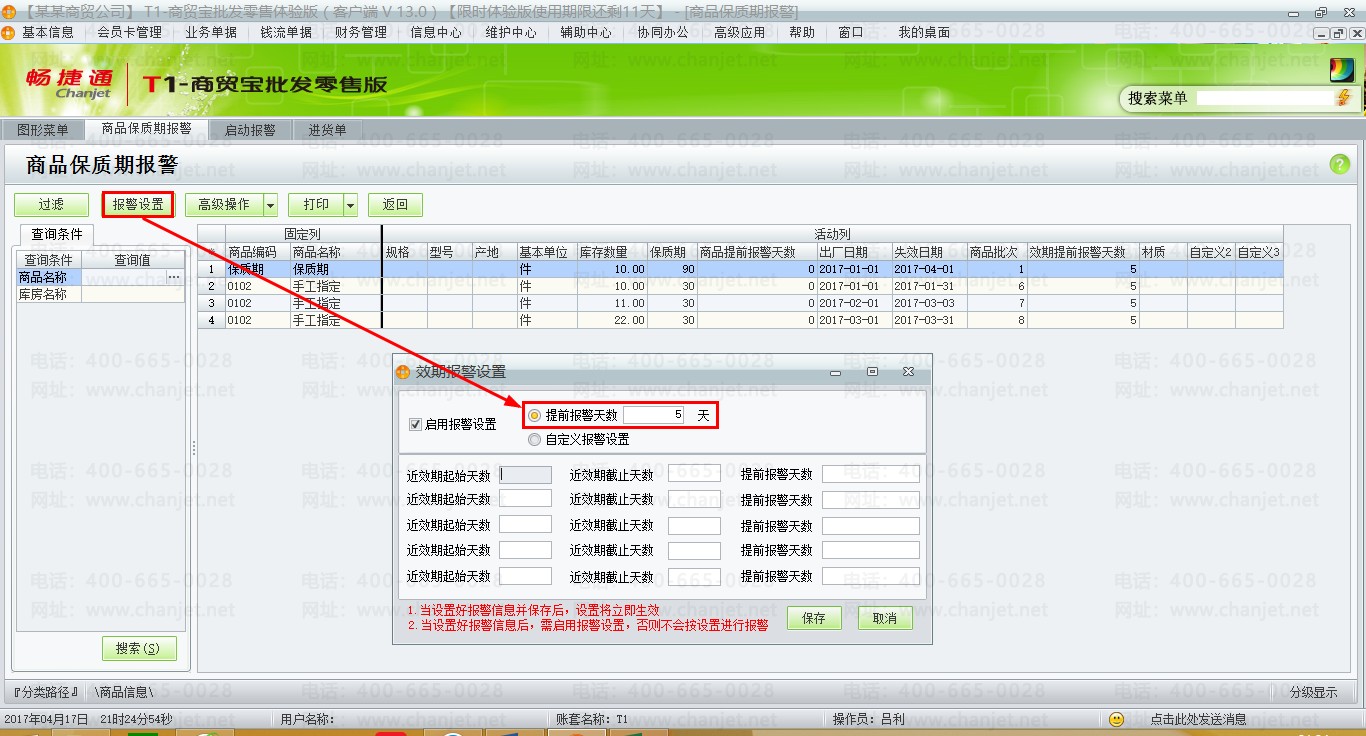Expand the 打印 dropdown arrow
Viewport: 1366px width, 736px height.
(350, 205)
